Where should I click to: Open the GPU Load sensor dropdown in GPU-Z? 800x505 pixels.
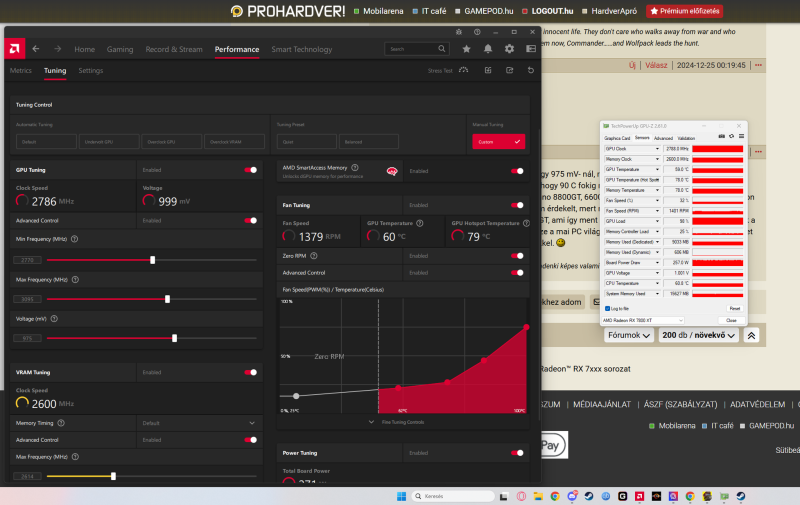(657, 221)
